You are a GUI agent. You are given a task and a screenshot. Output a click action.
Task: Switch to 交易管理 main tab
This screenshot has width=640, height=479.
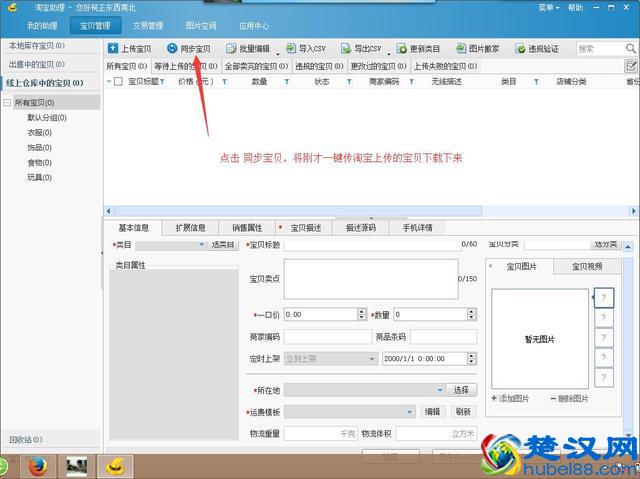pos(148,26)
